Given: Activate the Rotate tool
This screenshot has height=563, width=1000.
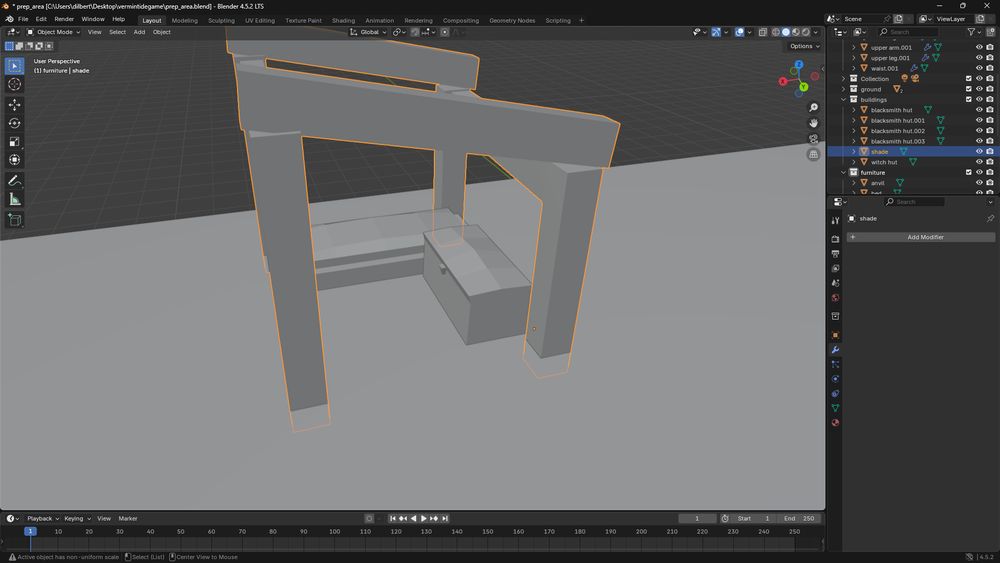Looking at the screenshot, I should (14, 123).
